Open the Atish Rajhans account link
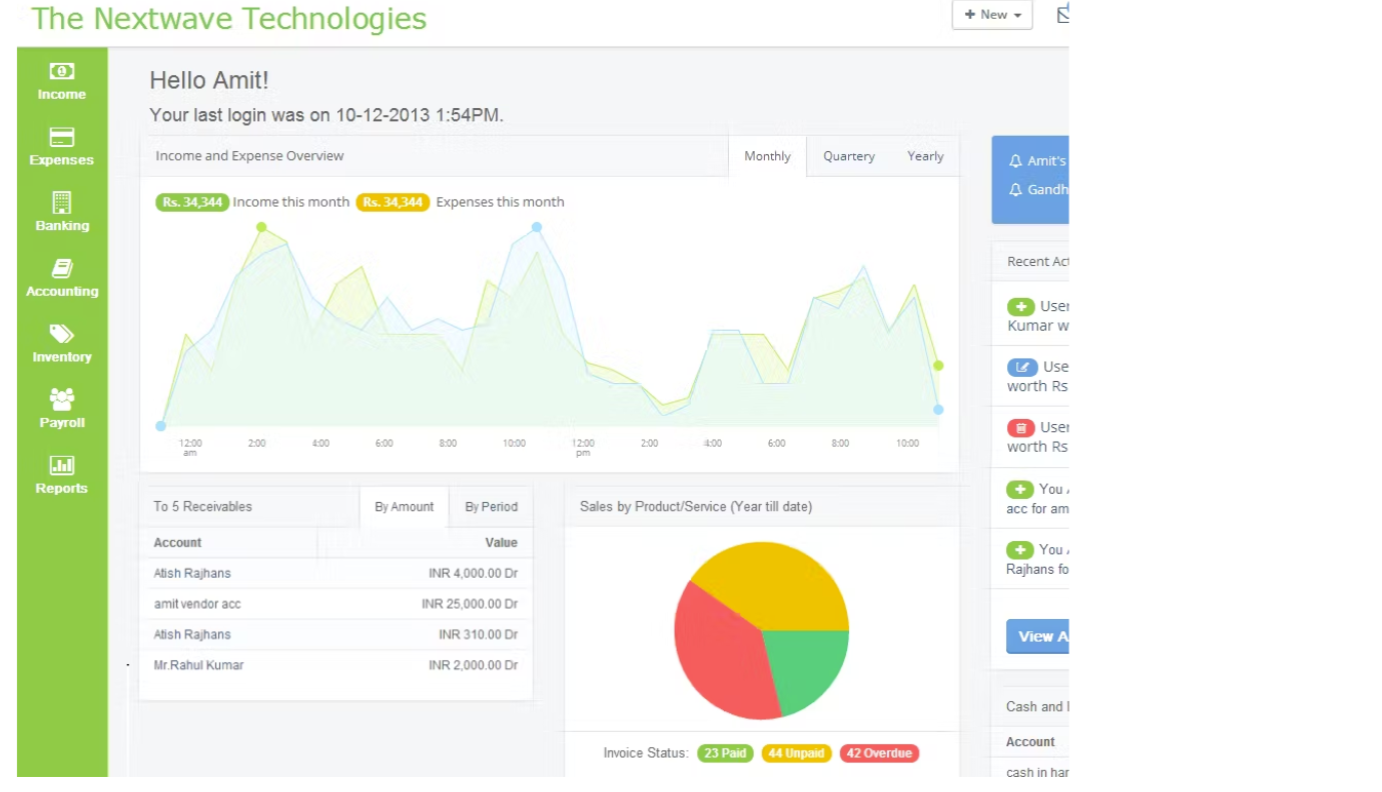The image size is (1382, 792). click(191, 573)
